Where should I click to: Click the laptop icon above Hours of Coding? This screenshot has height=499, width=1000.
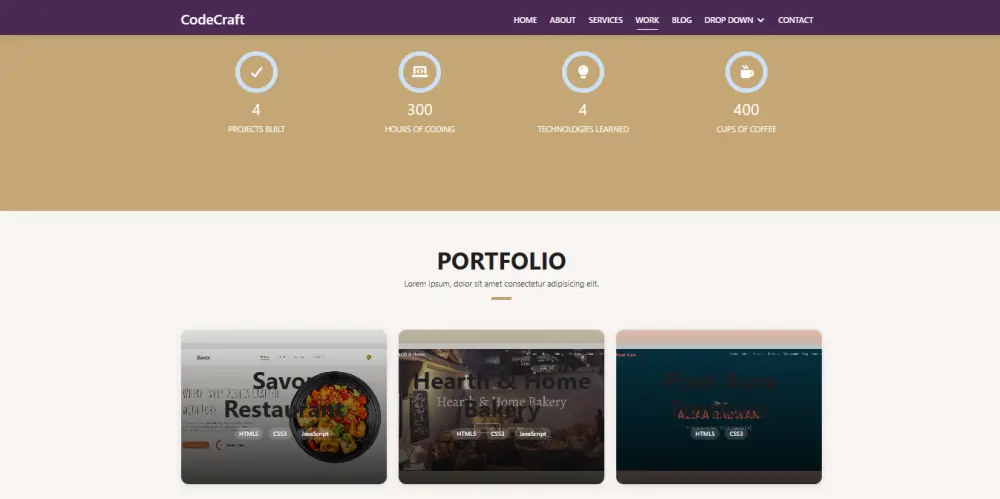(x=420, y=72)
